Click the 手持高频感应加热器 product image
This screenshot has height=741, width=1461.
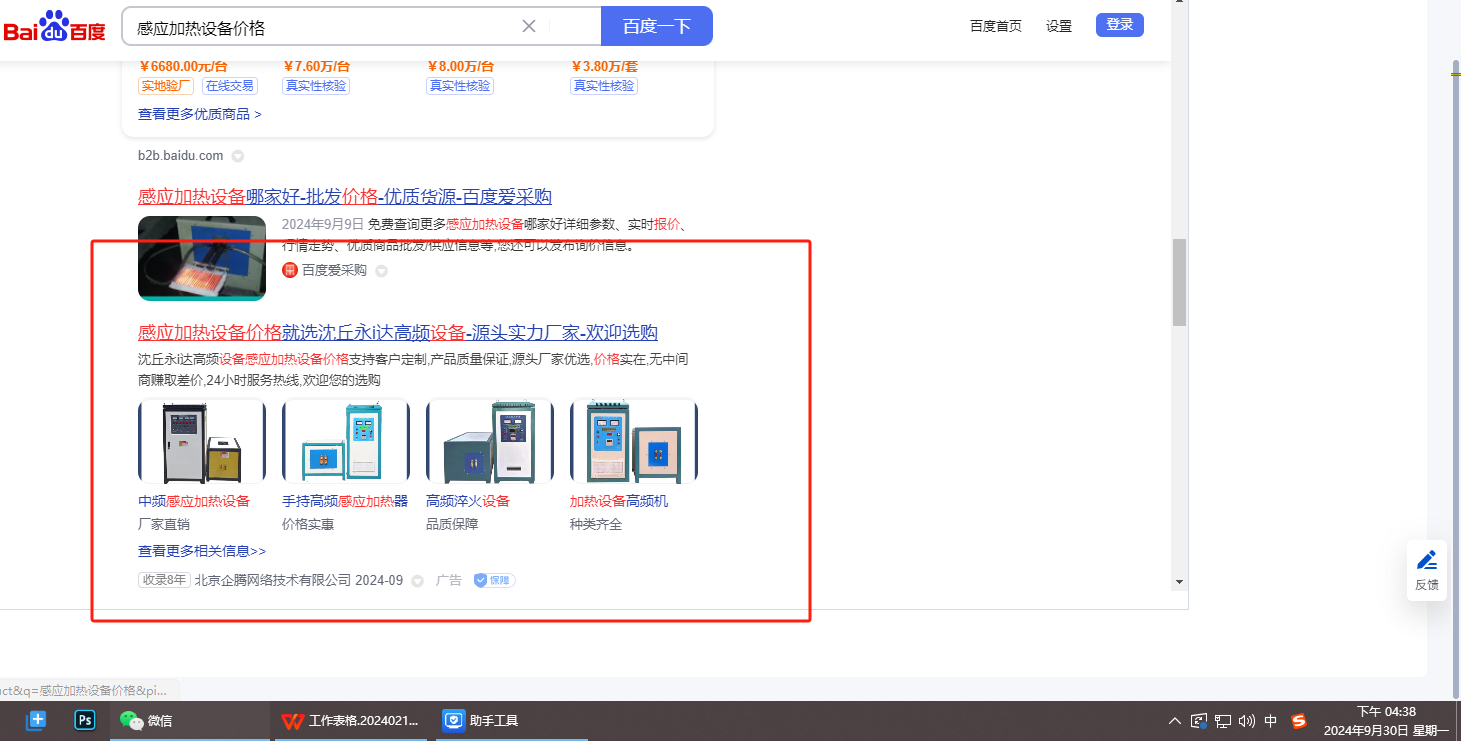coord(346,441)
